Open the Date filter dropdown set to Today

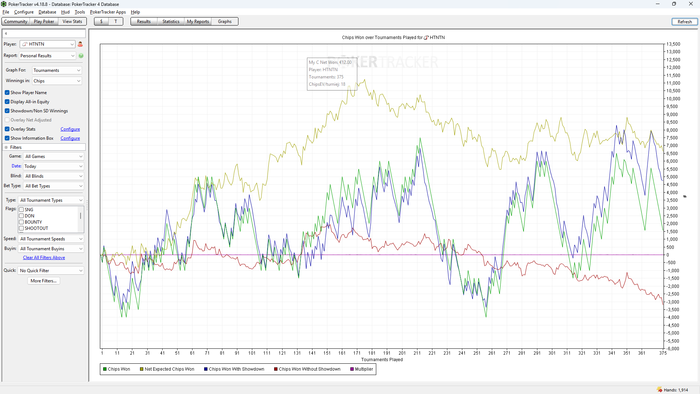[53, 166]
